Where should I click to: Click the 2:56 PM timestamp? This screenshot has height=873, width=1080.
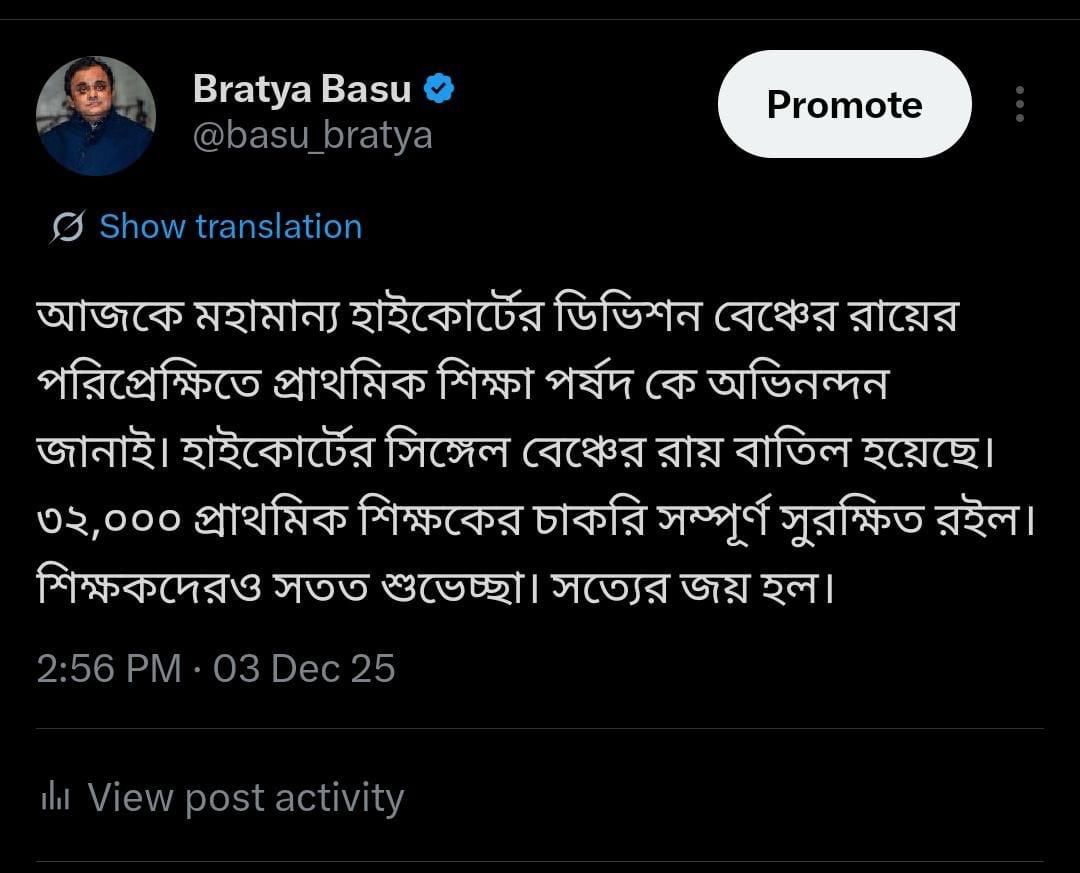coord(109,668)
